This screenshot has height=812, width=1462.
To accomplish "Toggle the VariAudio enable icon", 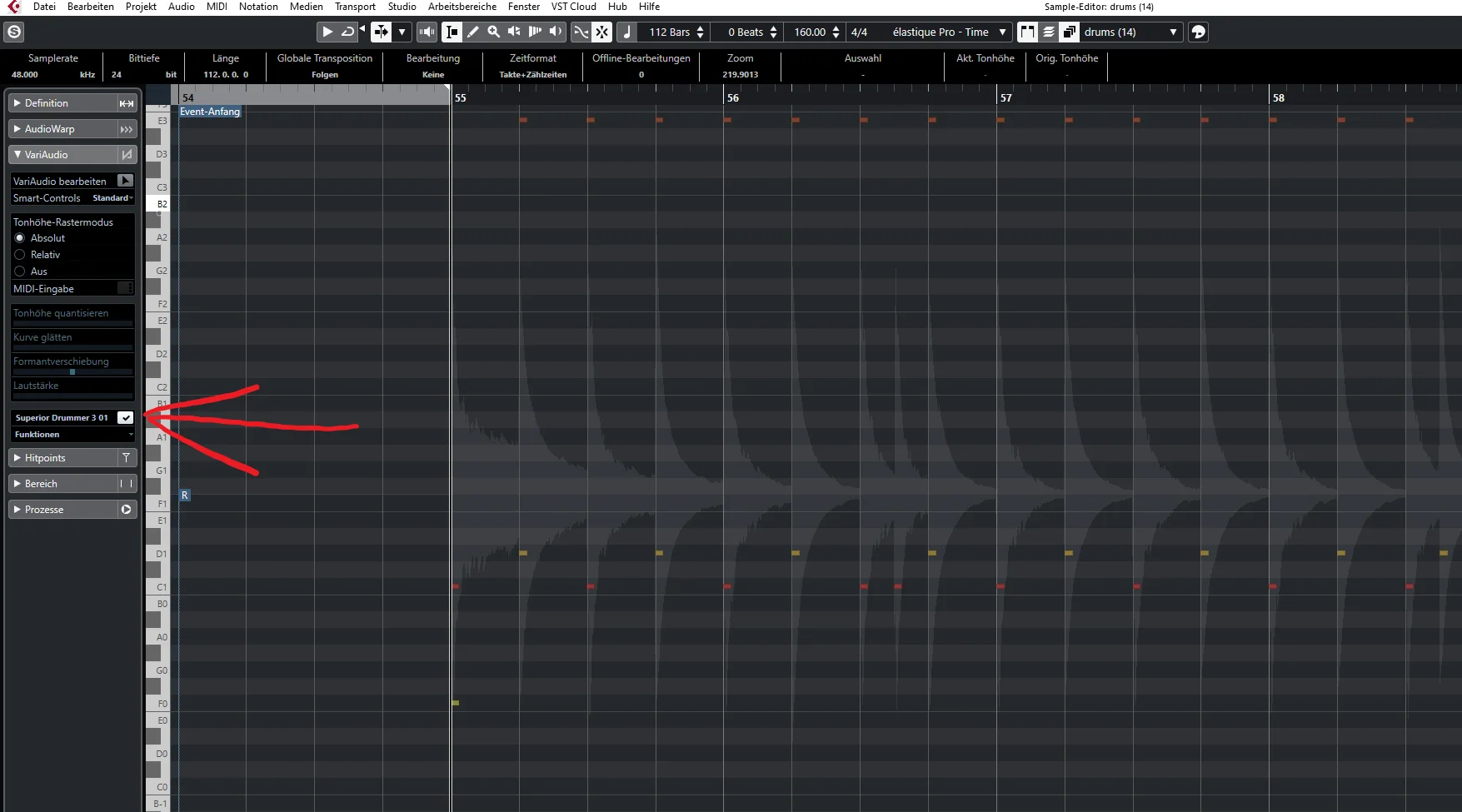I will coord(127,155).
